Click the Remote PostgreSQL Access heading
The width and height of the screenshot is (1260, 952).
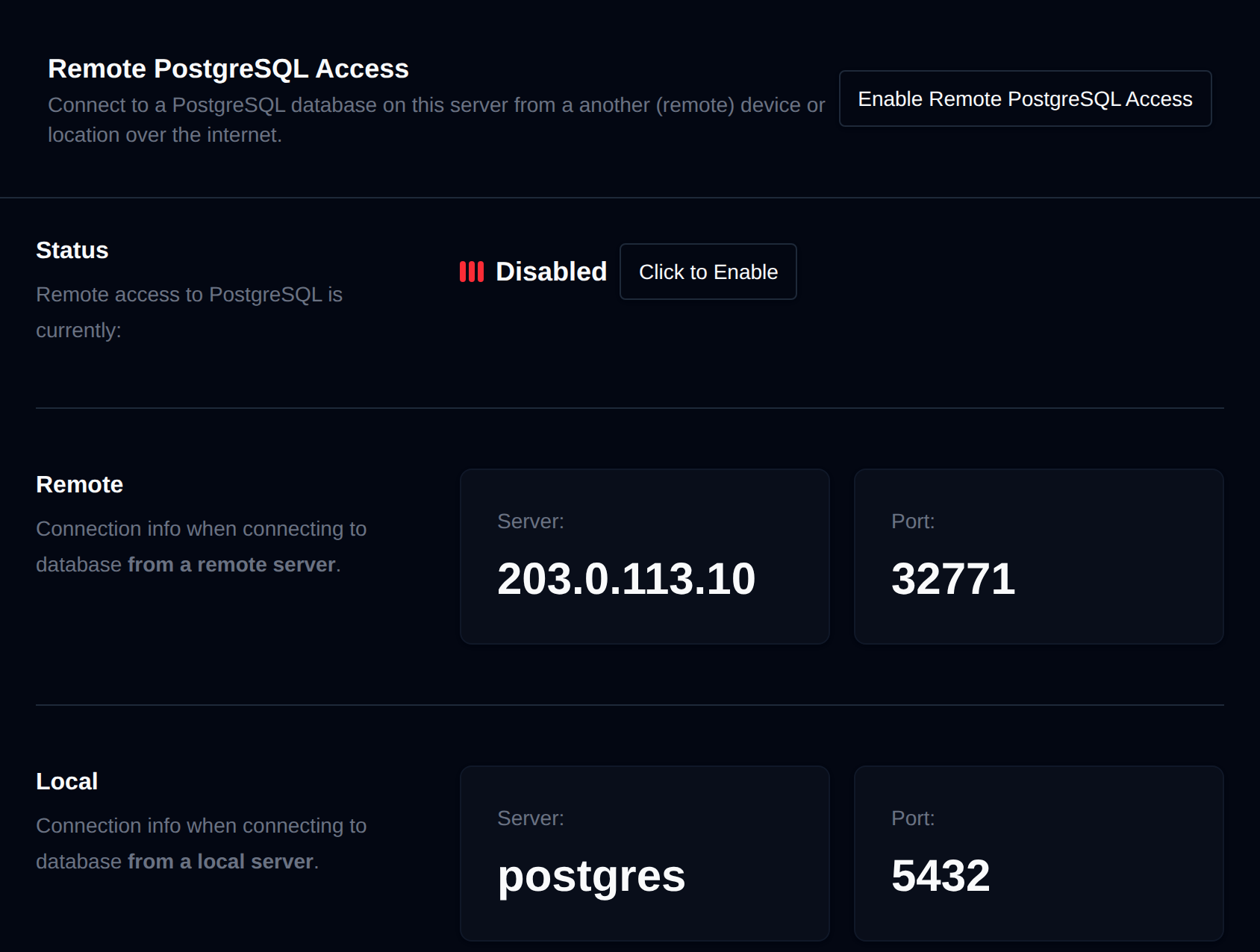(228, 69)
